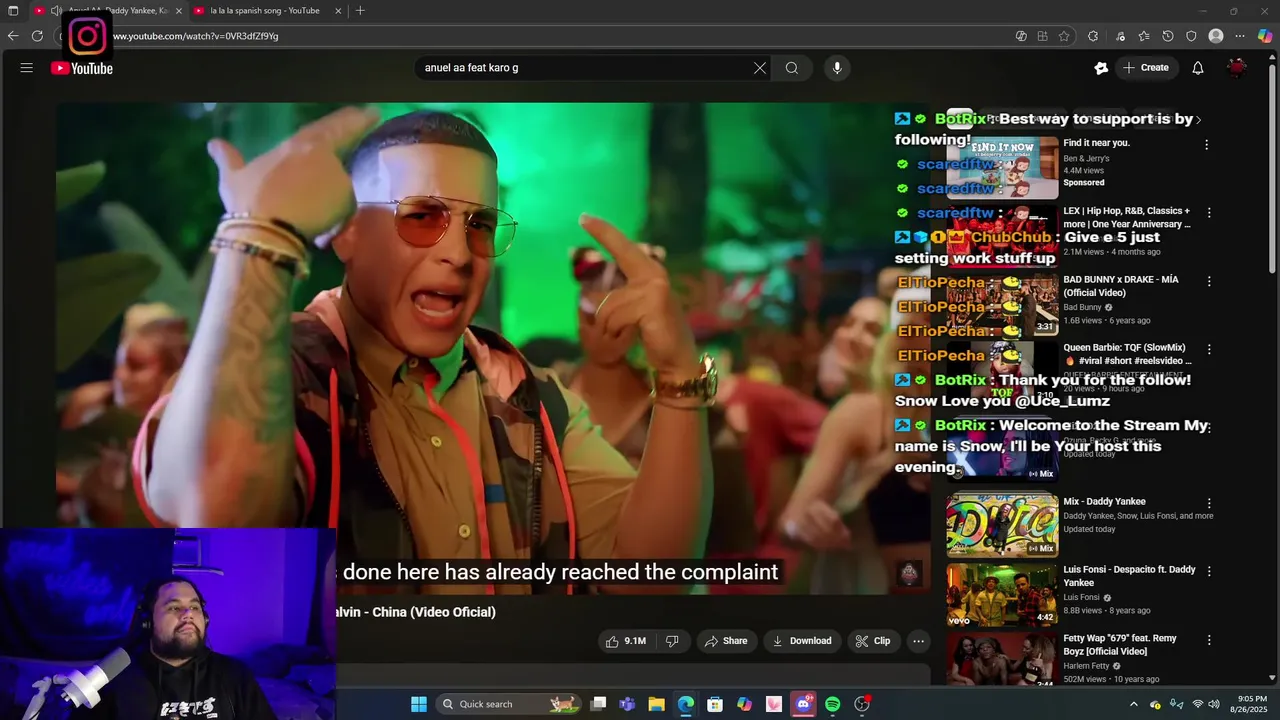Viewport: 1280px width, 720px height.
Task: Open Wi-Fi settings in system tray
Action: tap(1198, 704)
